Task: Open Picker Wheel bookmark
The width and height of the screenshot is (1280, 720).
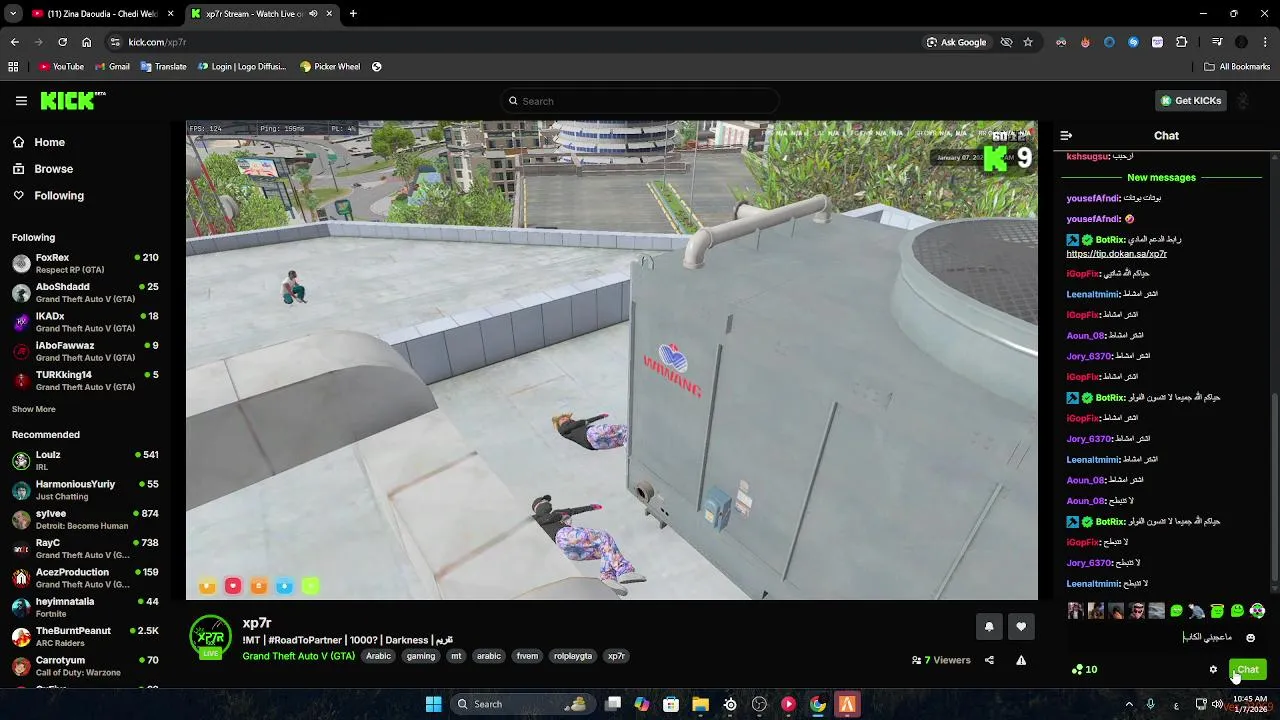Action: (x=330, y=67)
